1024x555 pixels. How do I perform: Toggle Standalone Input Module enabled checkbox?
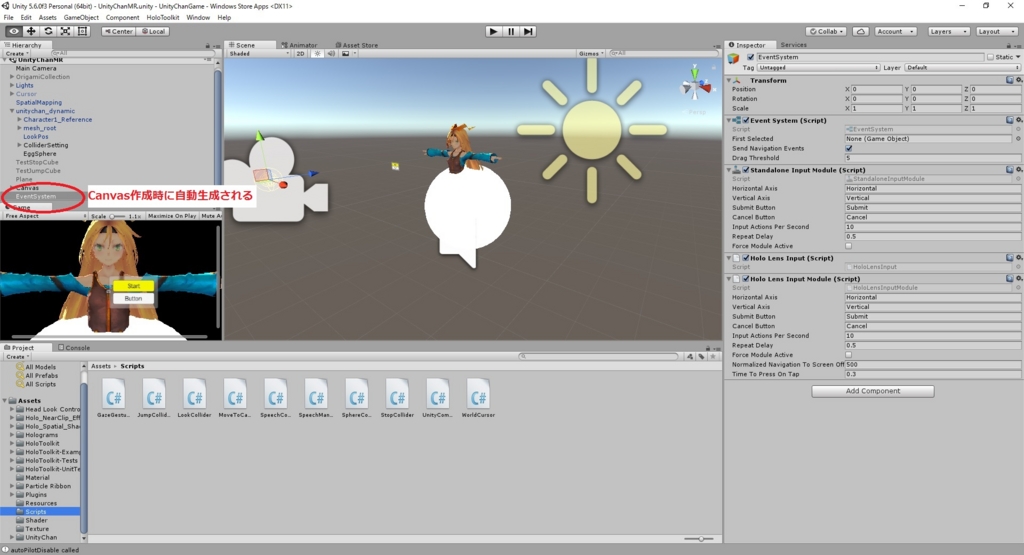tap(746, 170)
